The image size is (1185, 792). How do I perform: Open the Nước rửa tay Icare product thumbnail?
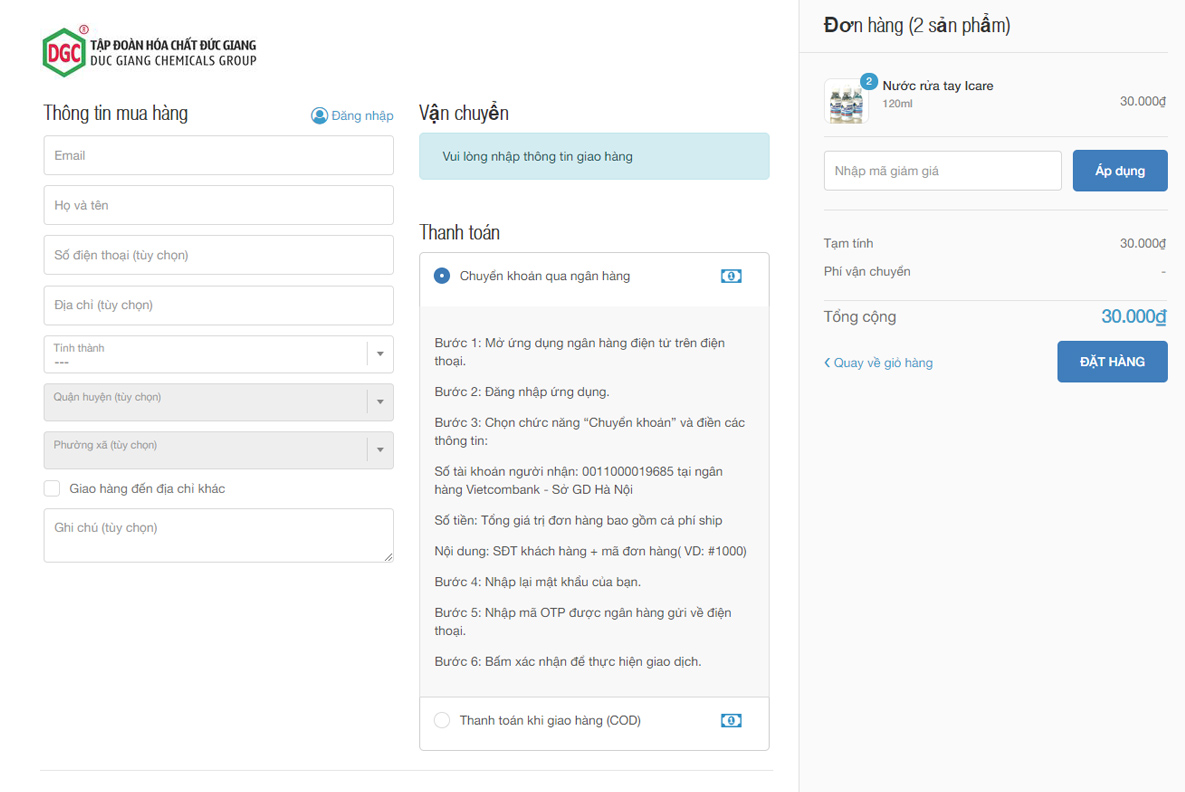click(846, 102)
